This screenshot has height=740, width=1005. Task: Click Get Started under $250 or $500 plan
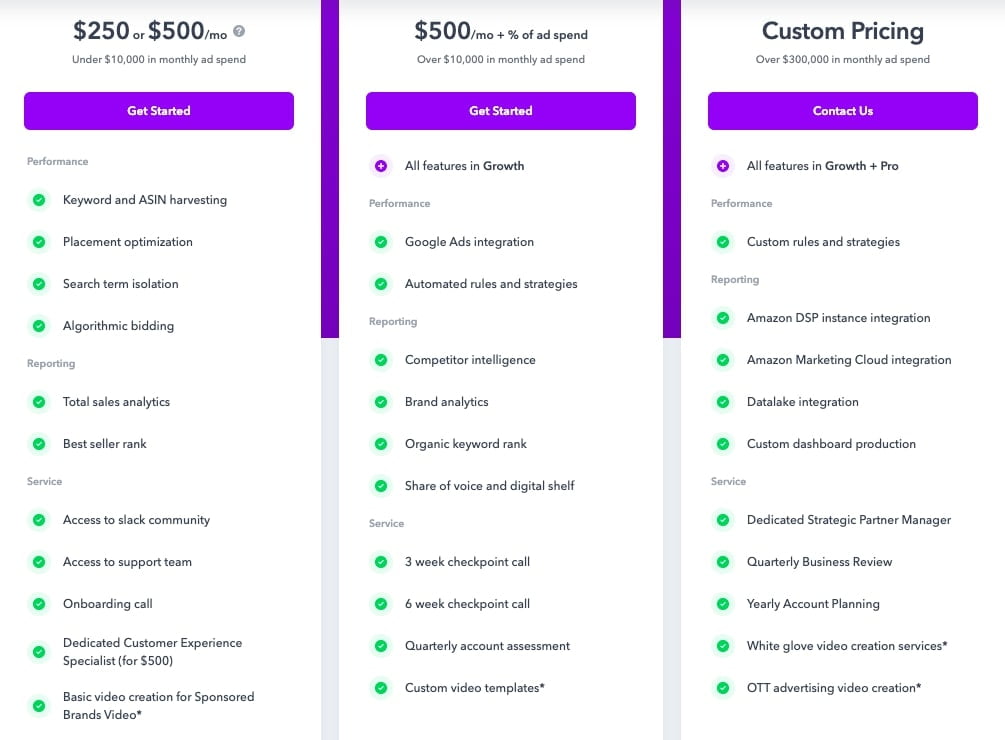[x=159, y=111]
